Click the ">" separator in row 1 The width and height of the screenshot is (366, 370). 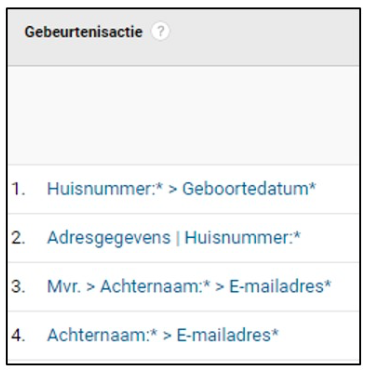coord(173,189)
